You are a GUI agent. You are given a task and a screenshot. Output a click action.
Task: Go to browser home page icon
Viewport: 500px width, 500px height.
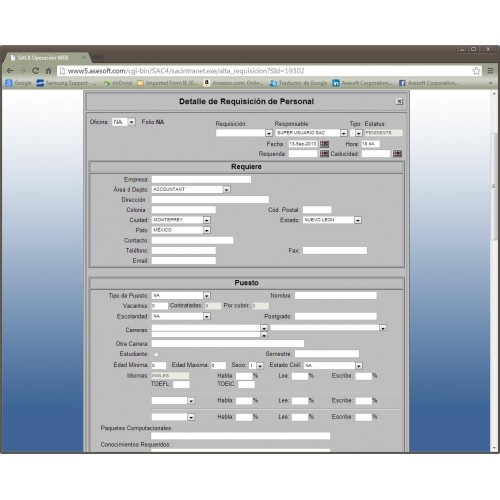48,71
